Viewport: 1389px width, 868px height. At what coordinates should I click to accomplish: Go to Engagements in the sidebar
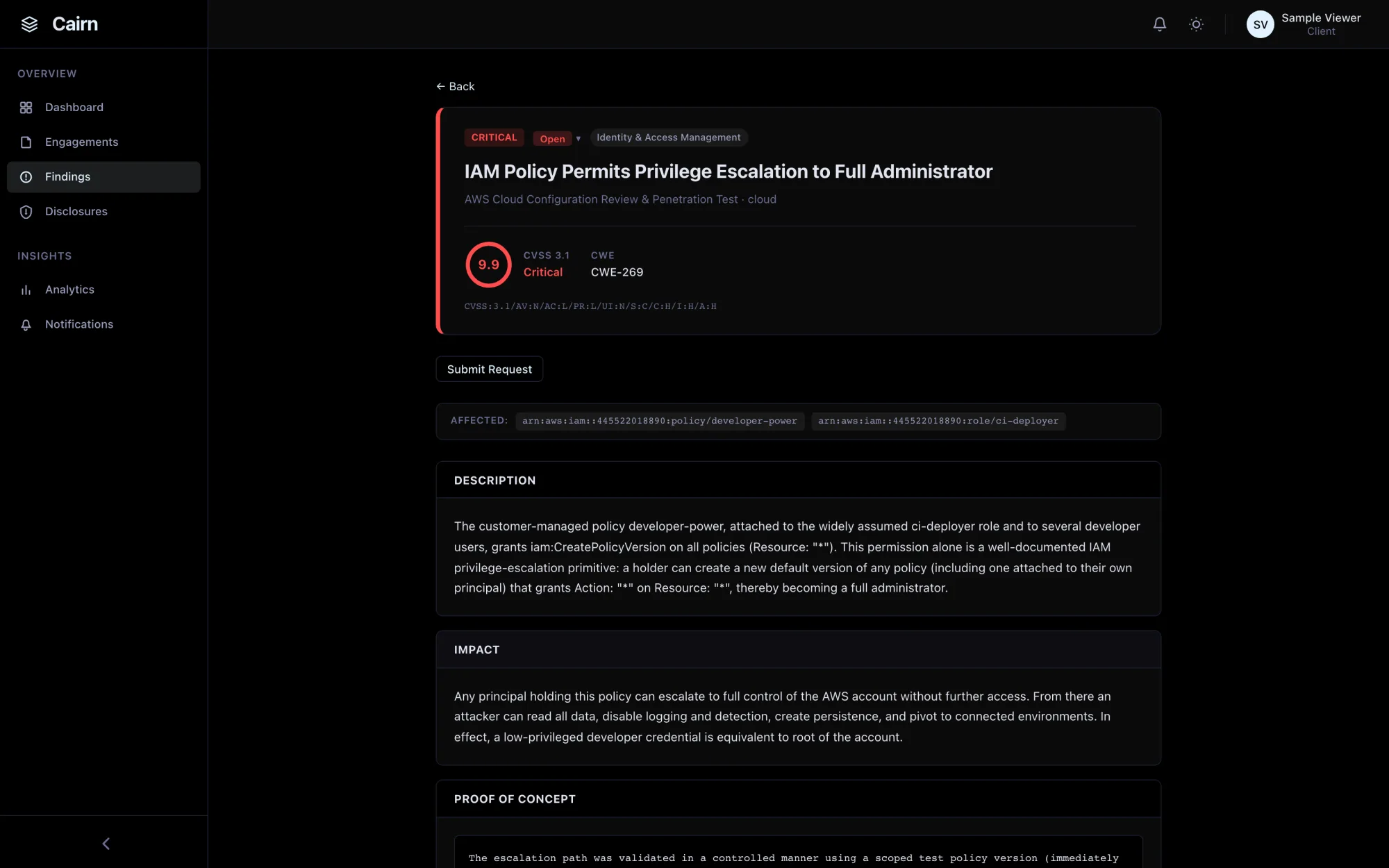pyautogui.click(x=103, y=142)
